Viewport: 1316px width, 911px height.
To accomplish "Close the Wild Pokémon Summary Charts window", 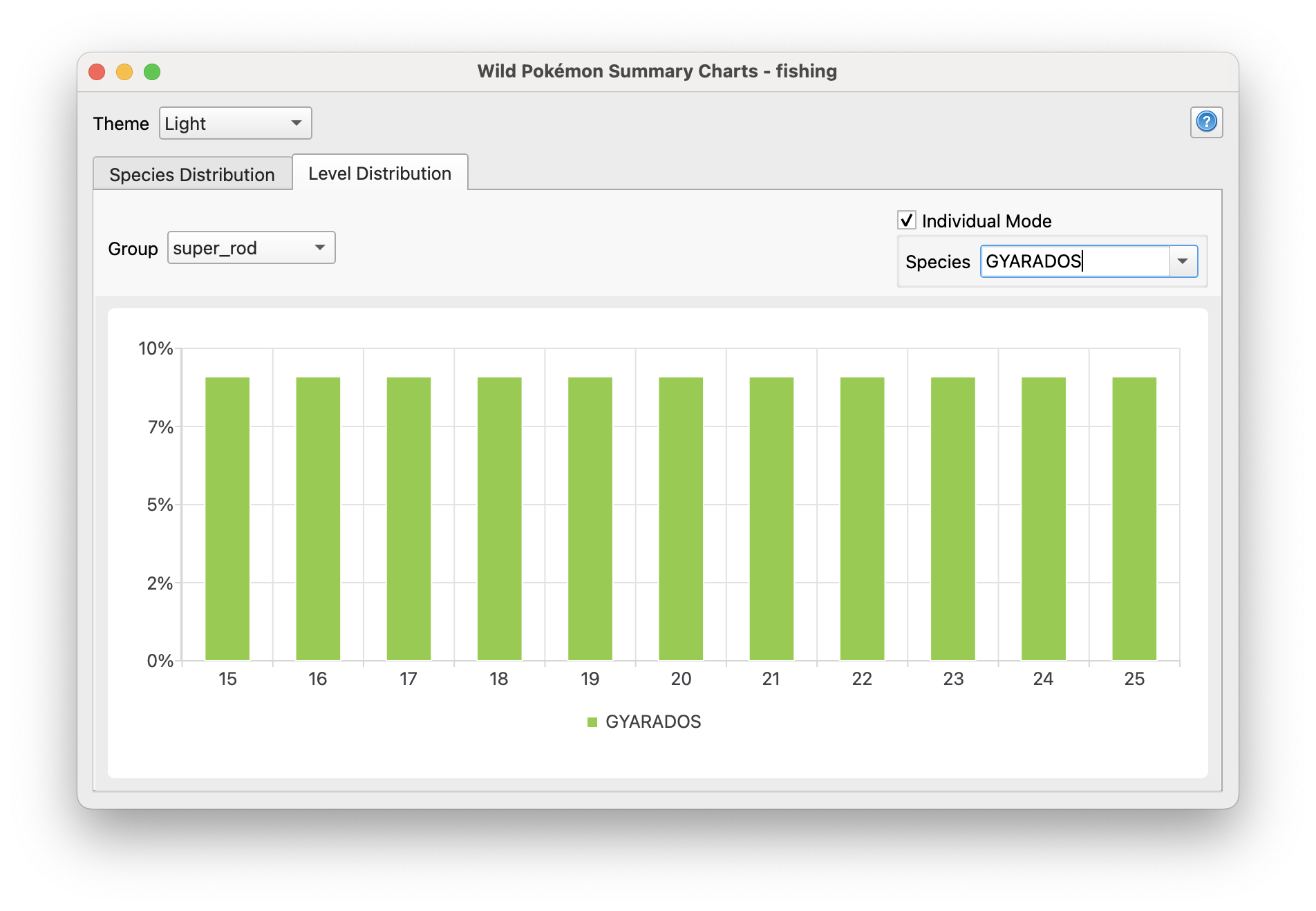I will 97,72.
